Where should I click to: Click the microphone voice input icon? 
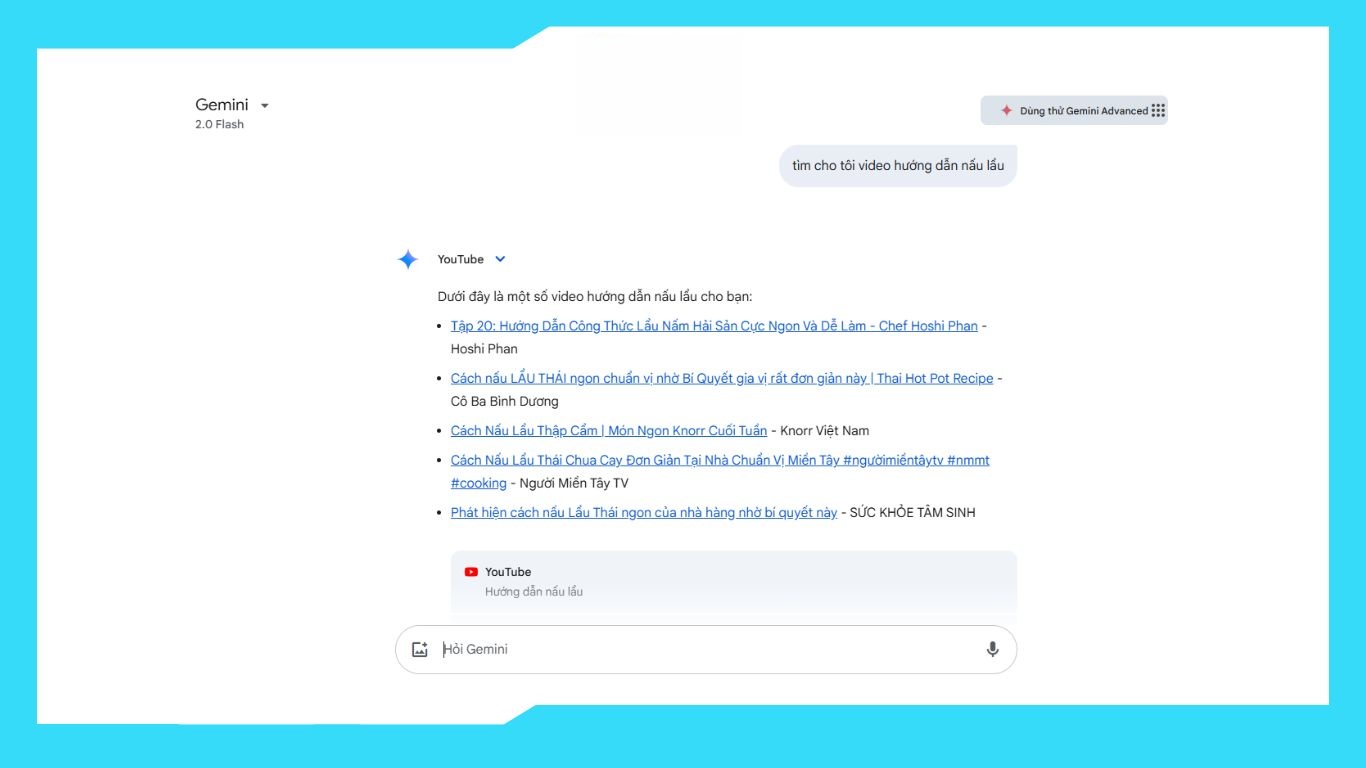(992, 649)
